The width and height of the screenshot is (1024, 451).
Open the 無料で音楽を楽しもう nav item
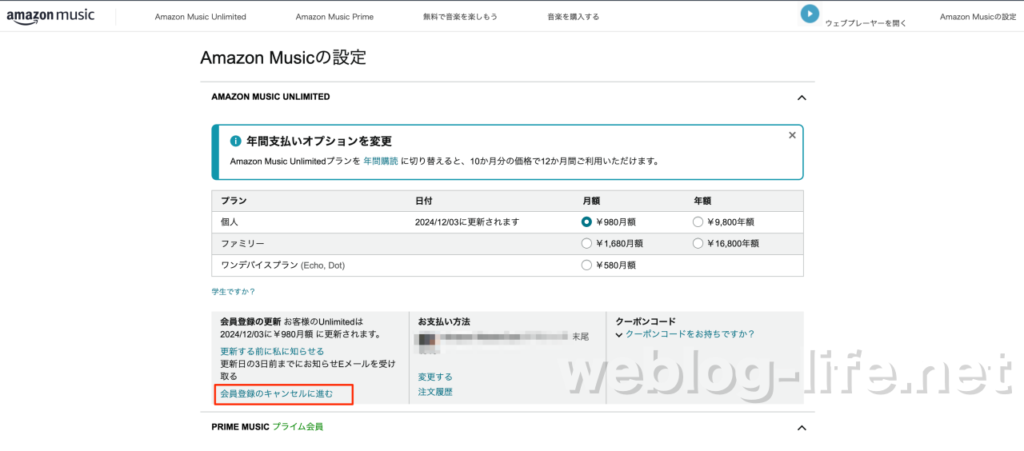pos(460,17)
